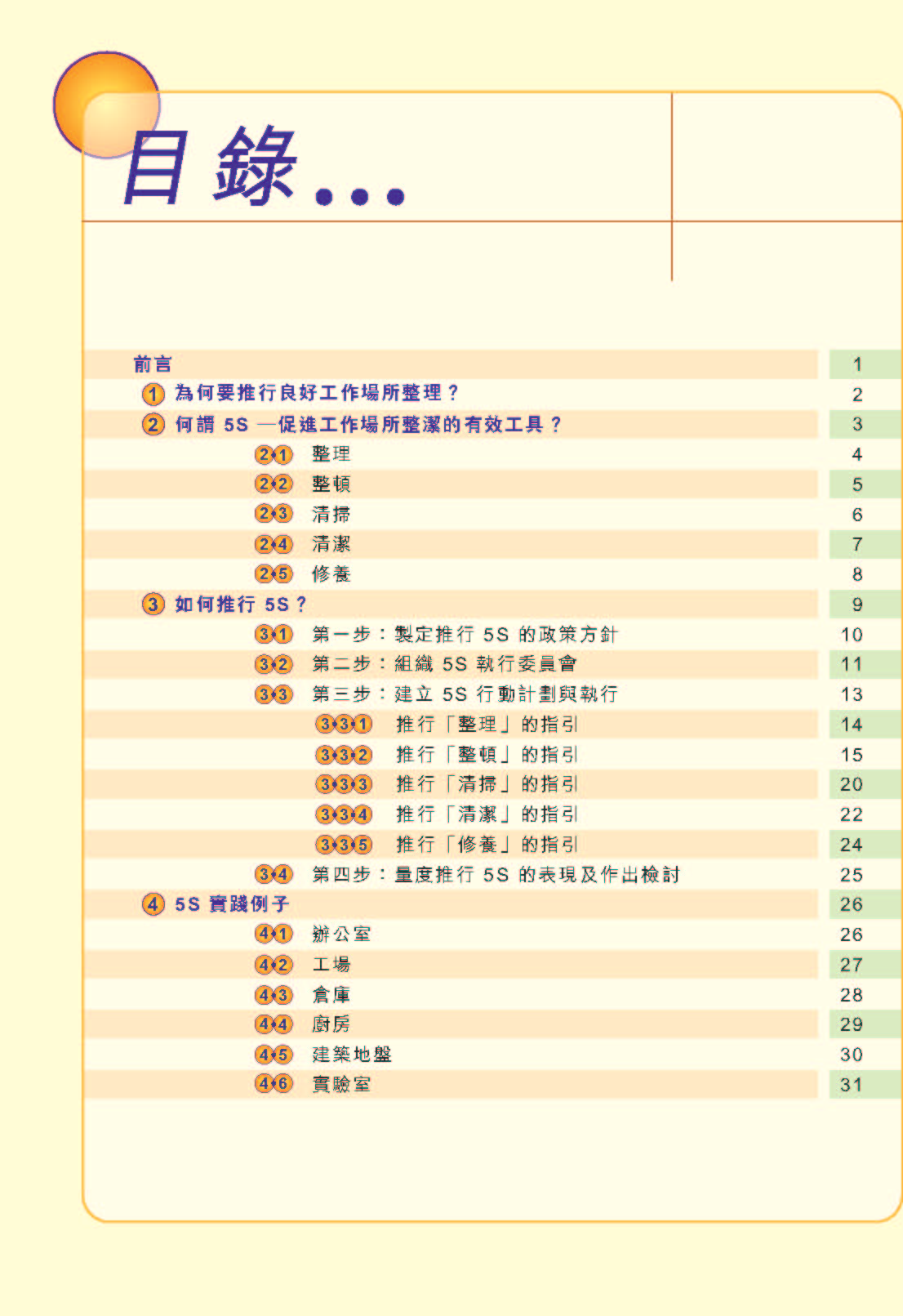Click the circled 3 chapter badge

153,604
